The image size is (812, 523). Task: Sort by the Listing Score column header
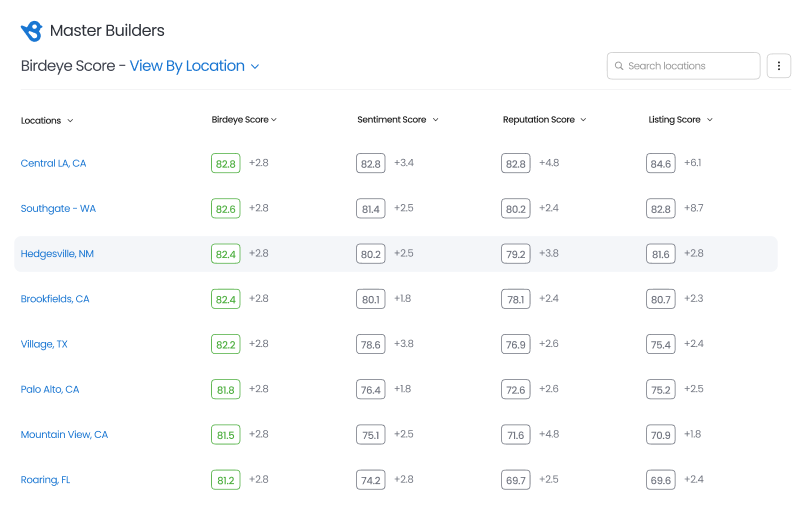[x=680, y=120]
